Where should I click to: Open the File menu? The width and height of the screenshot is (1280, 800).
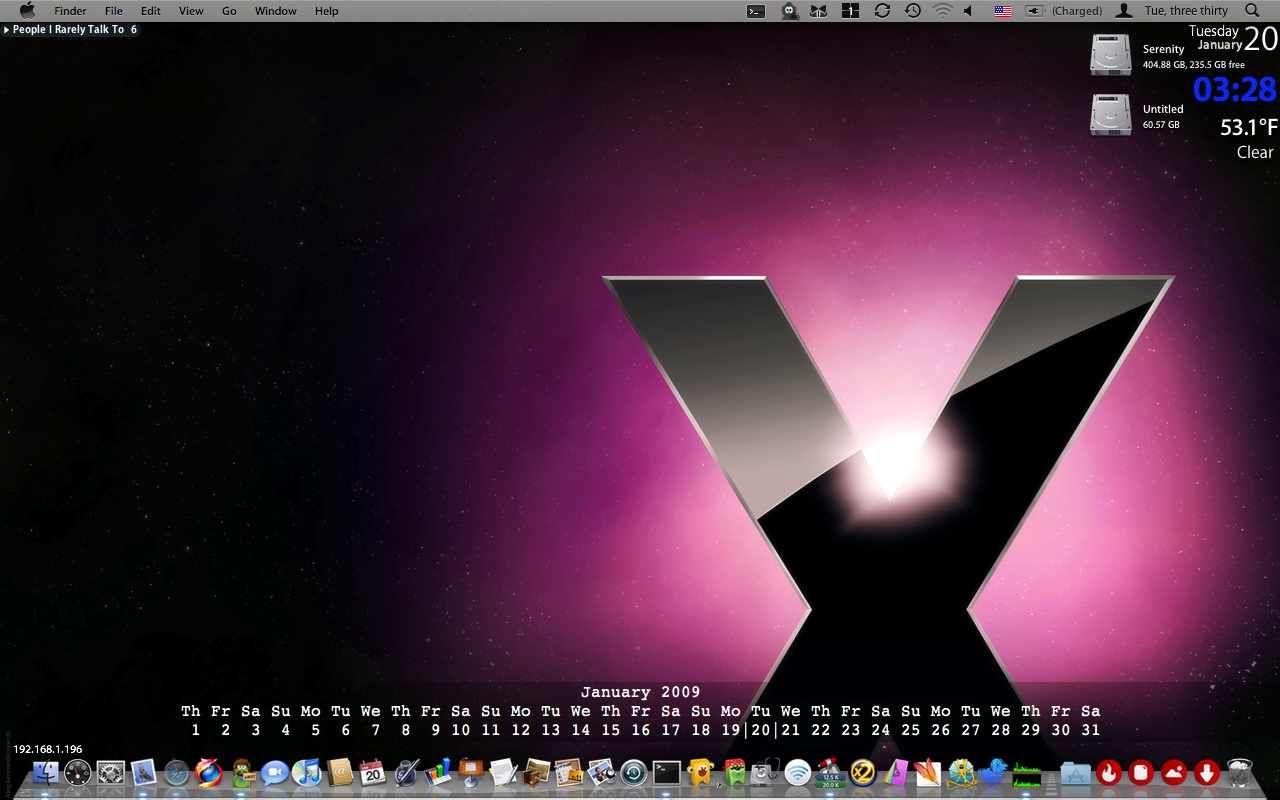tap(114, 11)
